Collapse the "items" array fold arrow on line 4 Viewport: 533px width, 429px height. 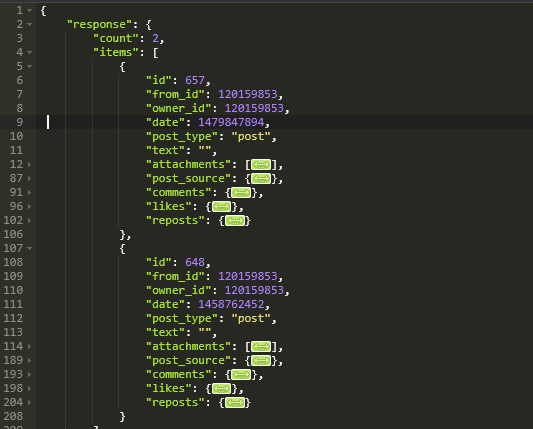point(30,52)
